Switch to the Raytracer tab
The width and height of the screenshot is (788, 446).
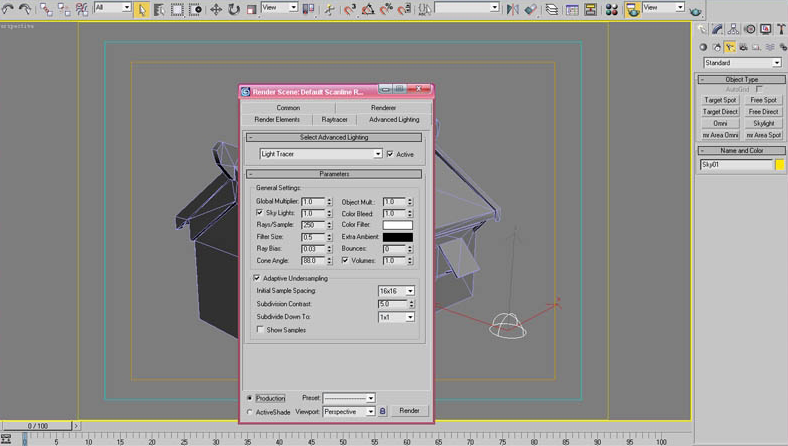pos(335,120)
